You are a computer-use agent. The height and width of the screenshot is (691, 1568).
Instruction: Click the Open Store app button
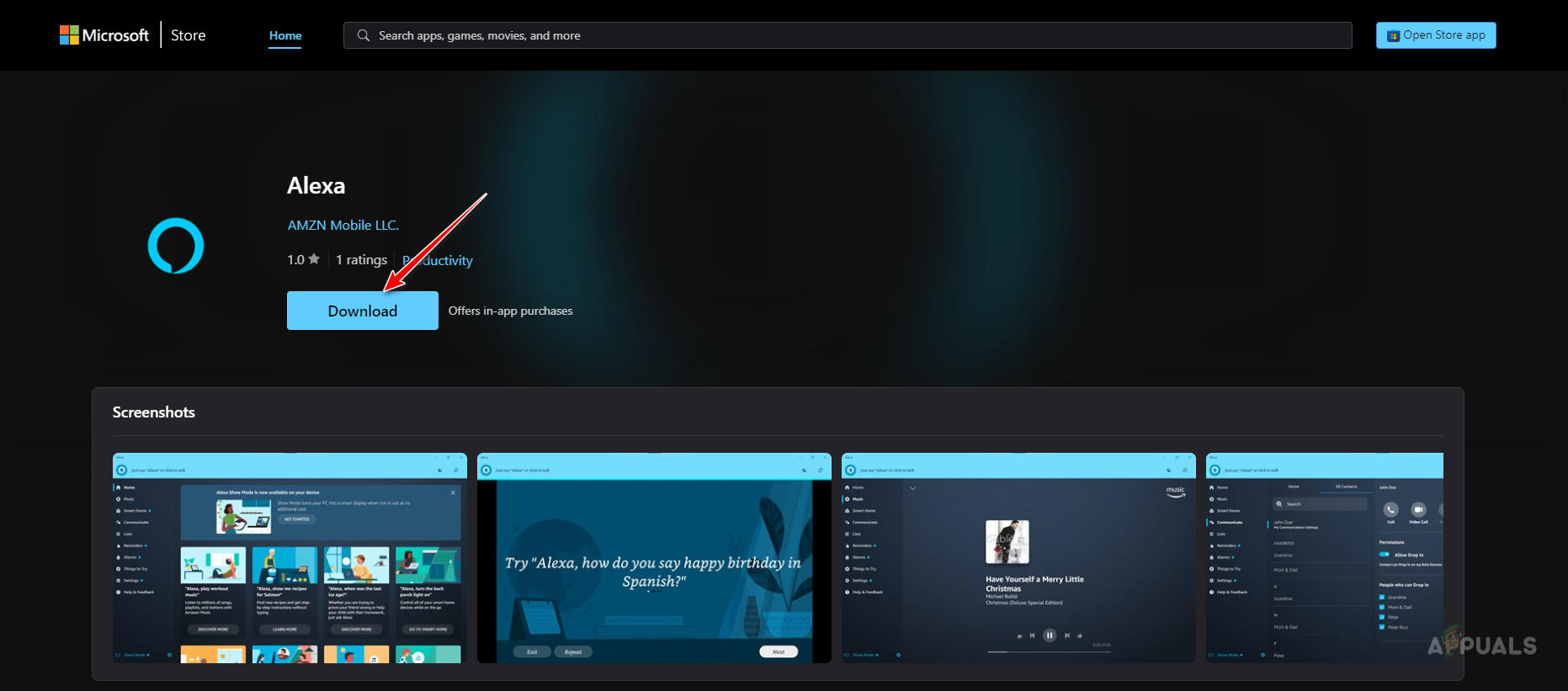1436,35
